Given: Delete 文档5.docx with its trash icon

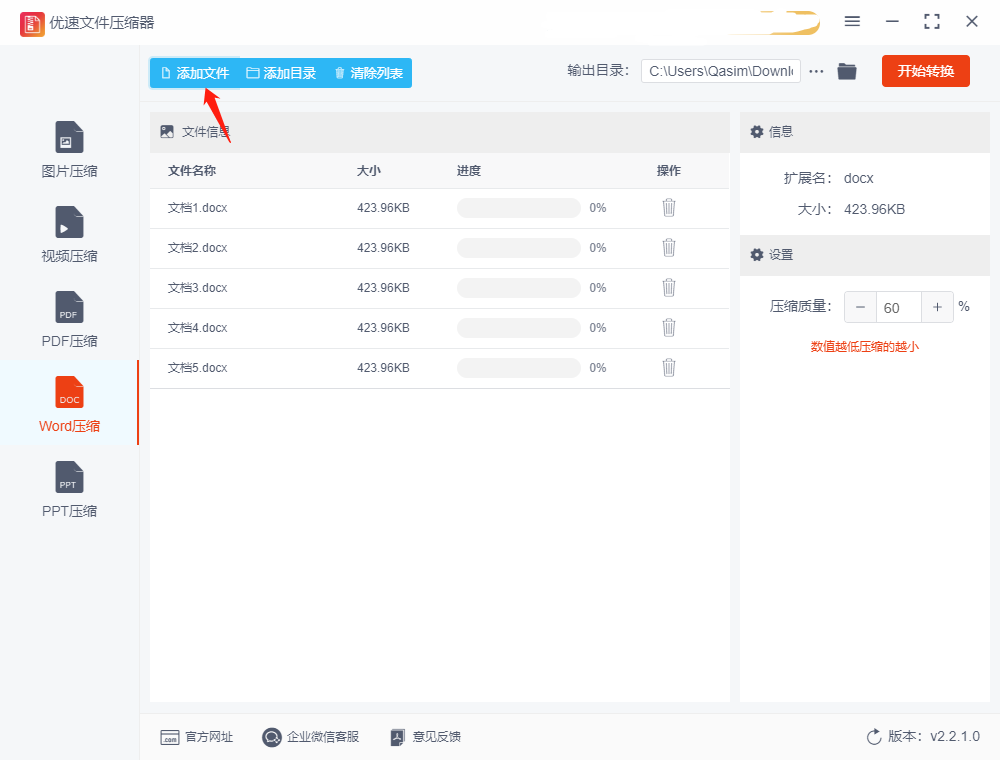Looking at the screenshot, I should tap(668, 368).
